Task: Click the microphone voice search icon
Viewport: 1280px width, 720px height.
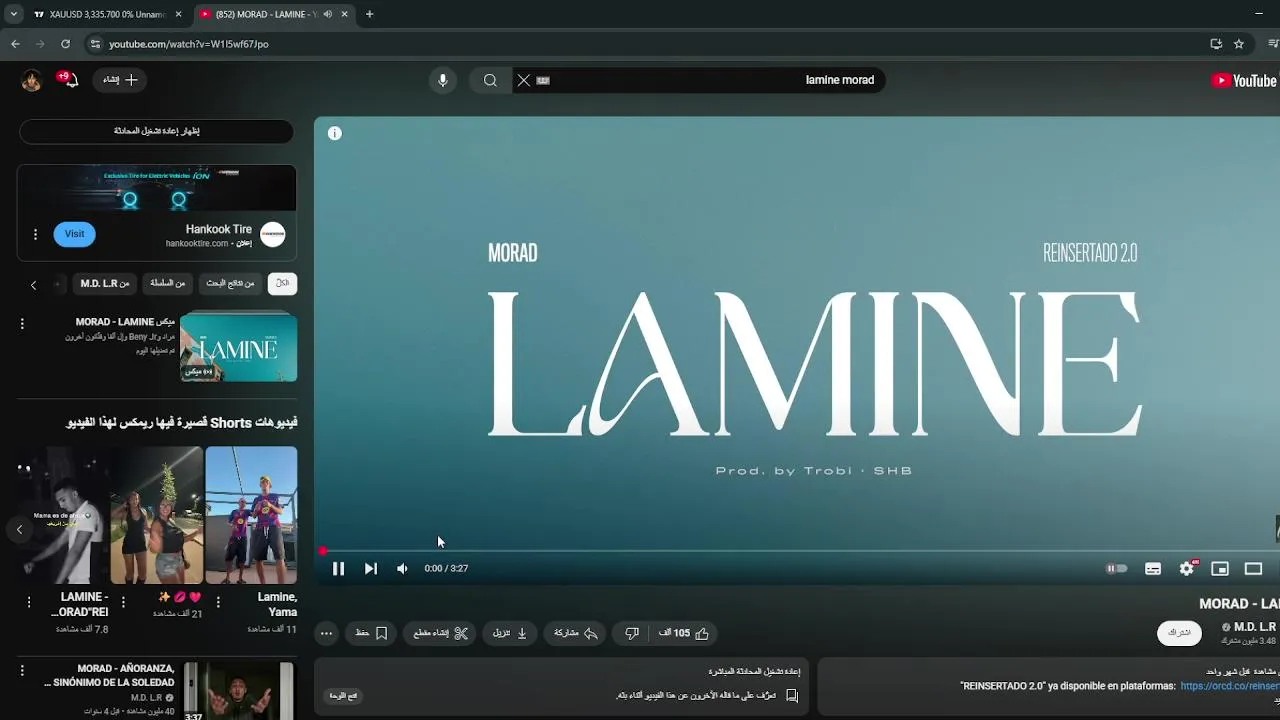Action: (443, 80)
